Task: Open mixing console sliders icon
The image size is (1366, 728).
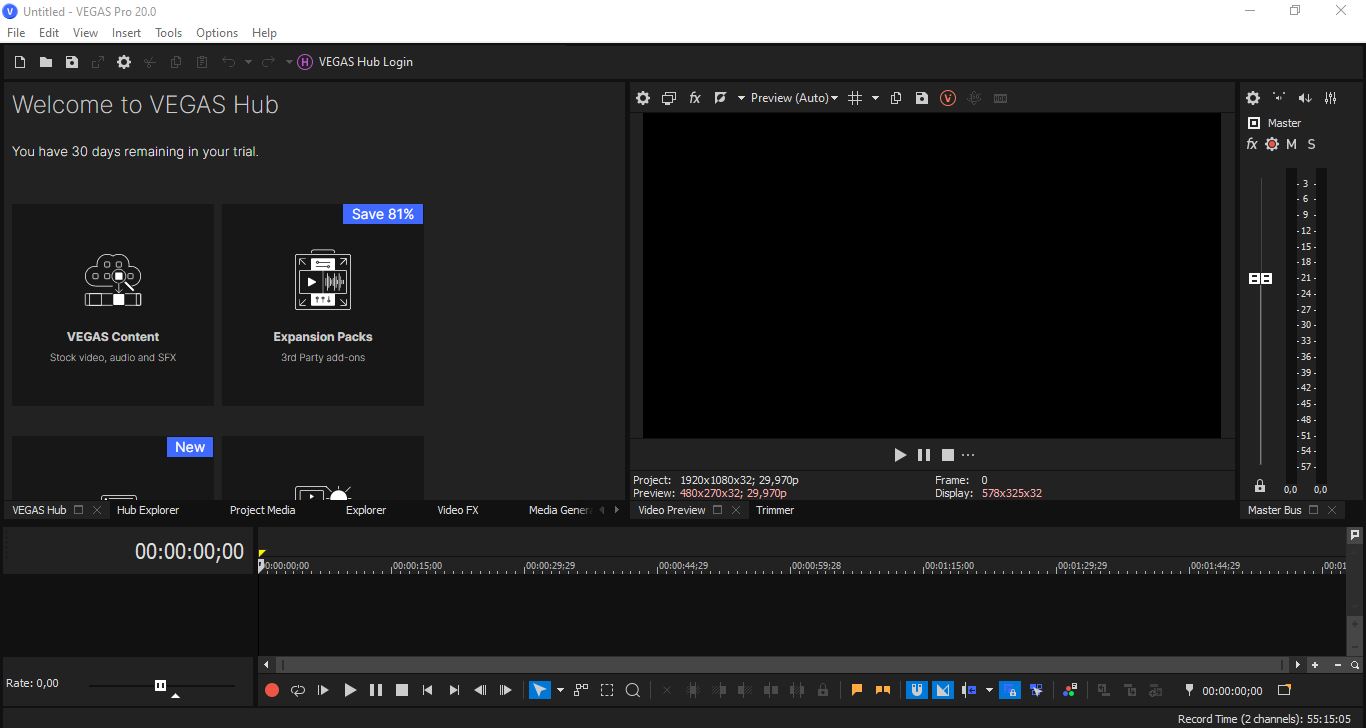Action: [1331, 98]
